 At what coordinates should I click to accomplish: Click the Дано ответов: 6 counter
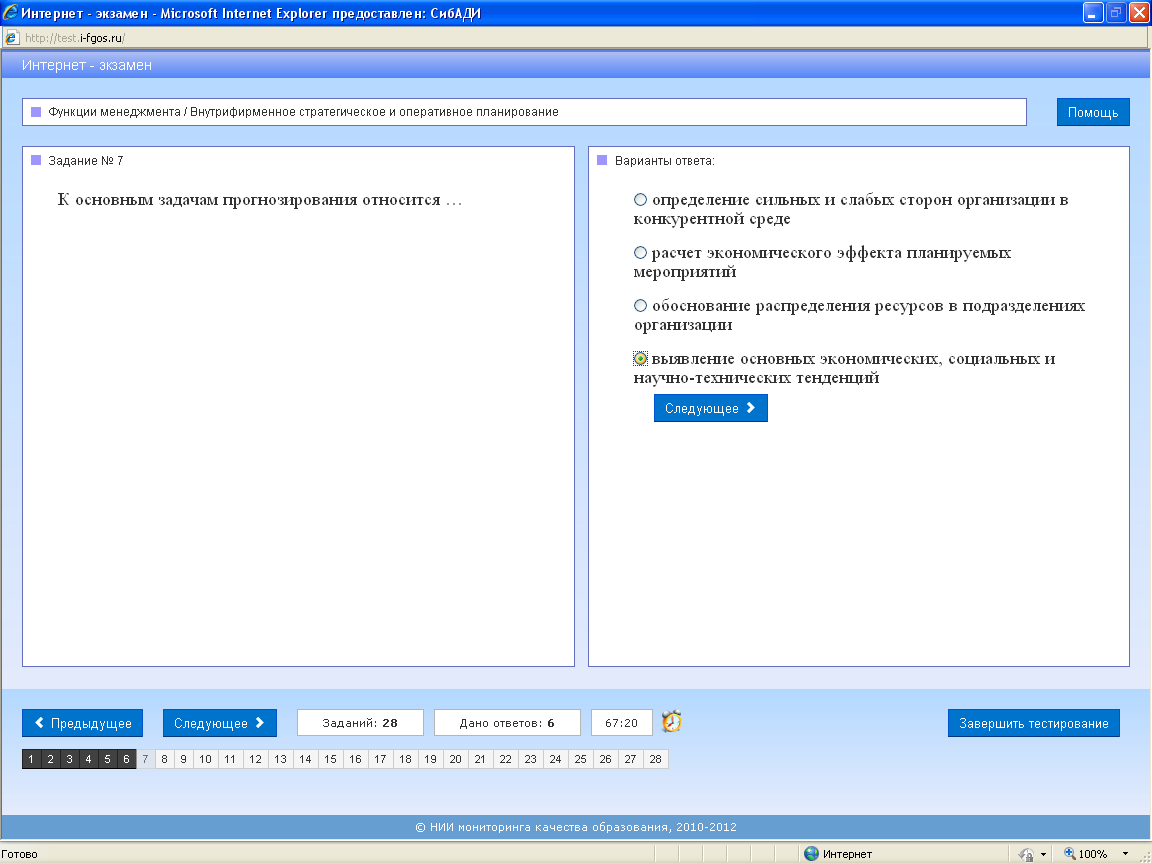tap(507, 723)
